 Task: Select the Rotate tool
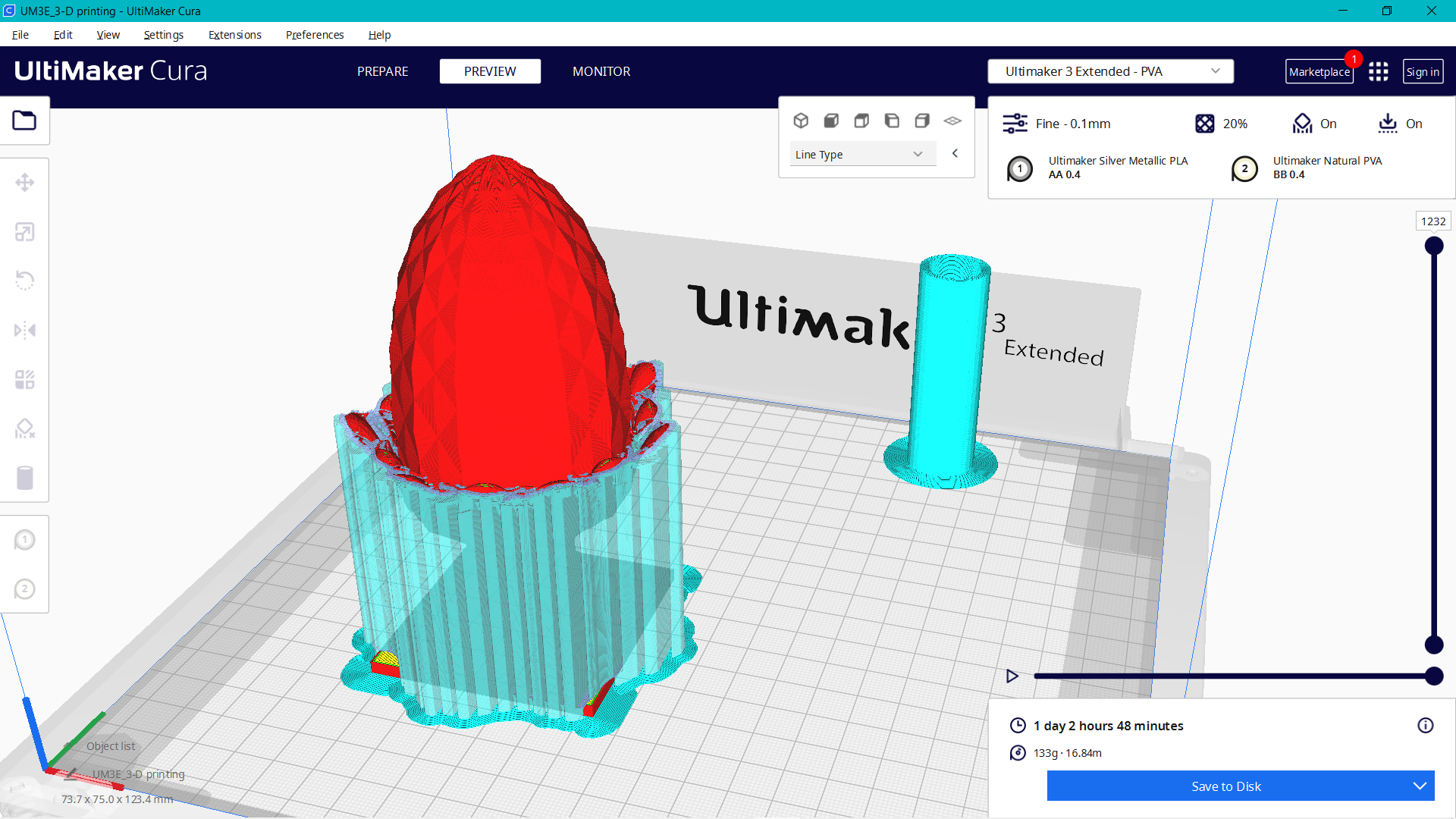25,281
